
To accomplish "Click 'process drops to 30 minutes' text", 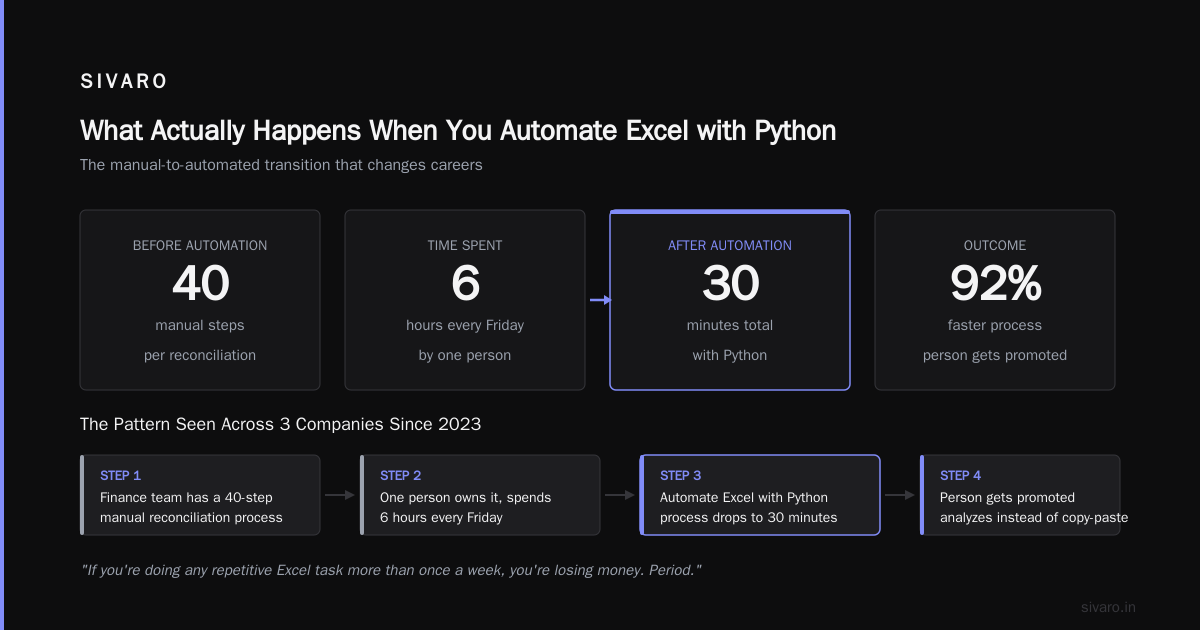I will coord(749,517).
